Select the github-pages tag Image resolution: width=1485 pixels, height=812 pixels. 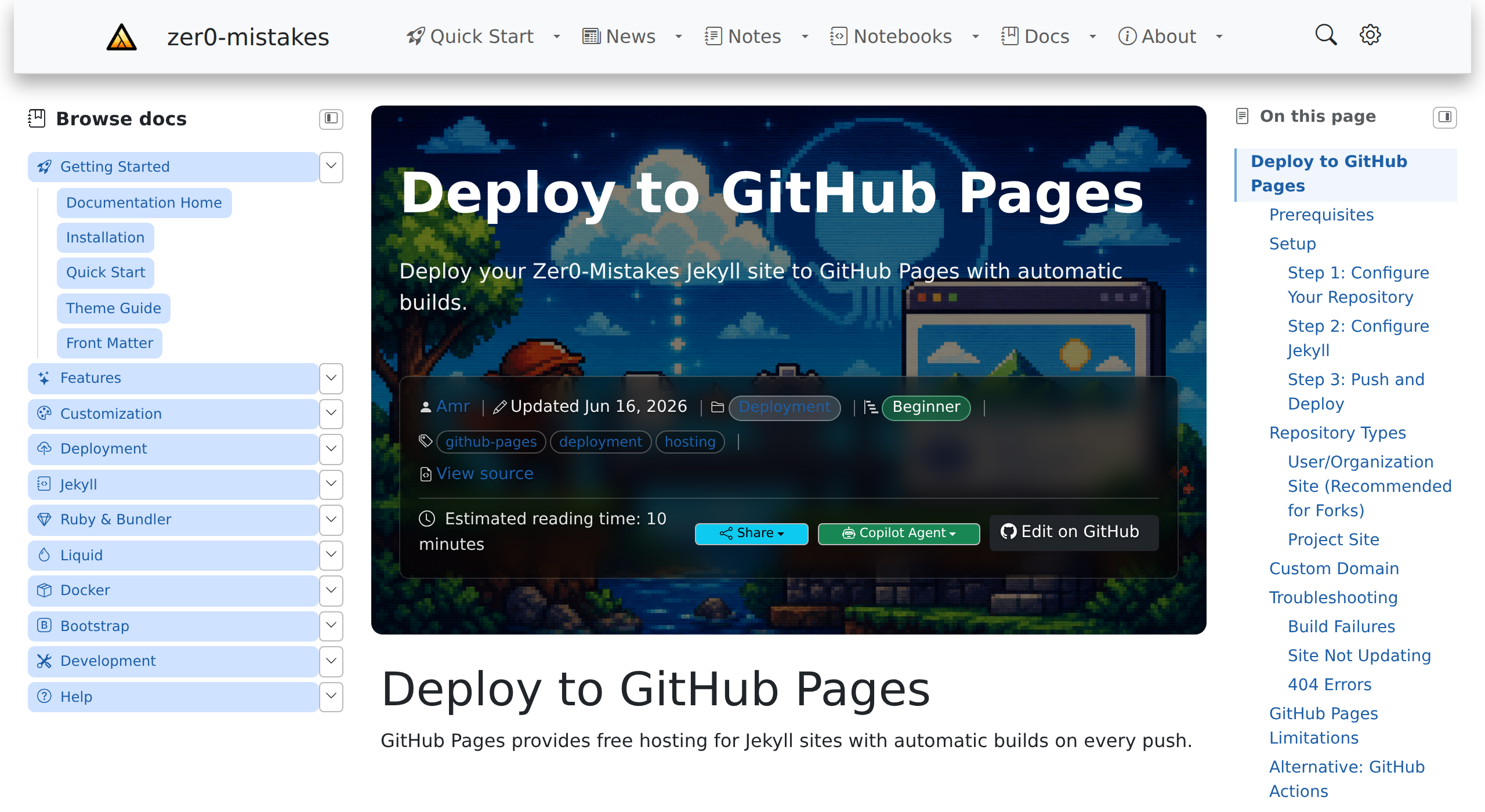point(491,443)
